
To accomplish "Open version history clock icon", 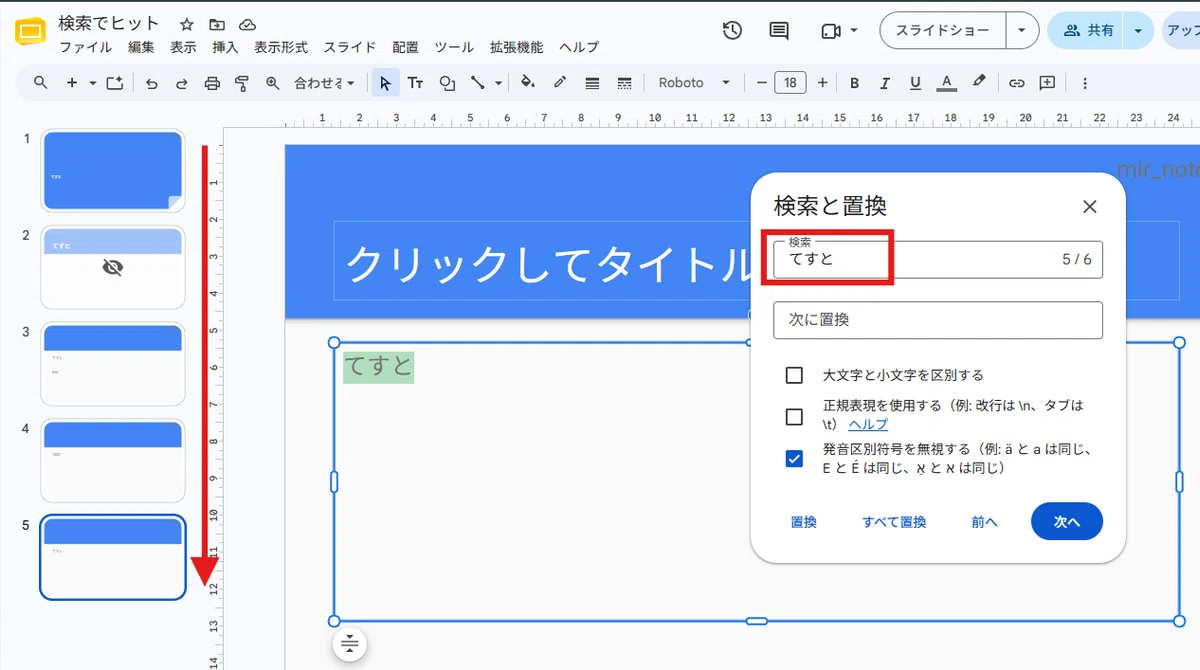I will click(732, 30).
